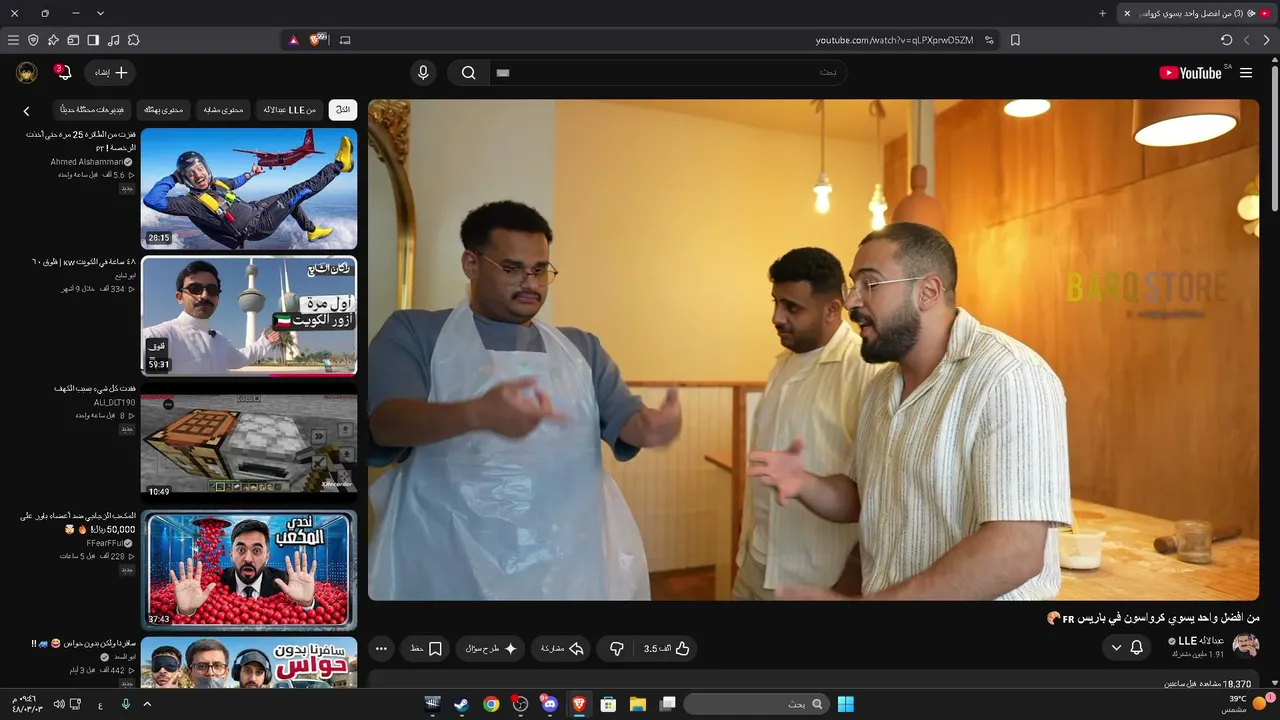Reload the current page
The width and height of the screenshot is (1280, 720).
(1226, 40)
